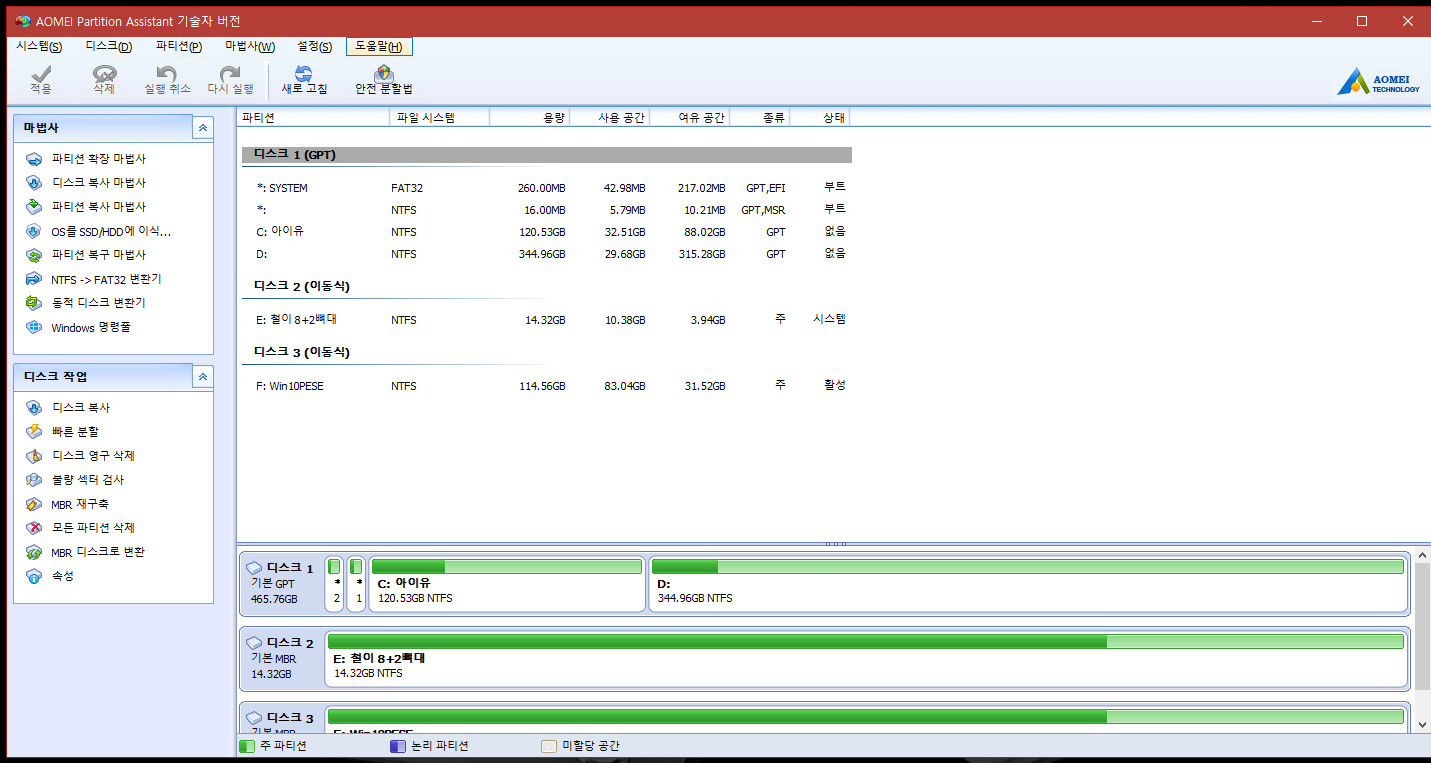The width and height of the screenshot is (1431, 763).
Task: Select the small partition block labeled 2
Action: pos(335,584)
